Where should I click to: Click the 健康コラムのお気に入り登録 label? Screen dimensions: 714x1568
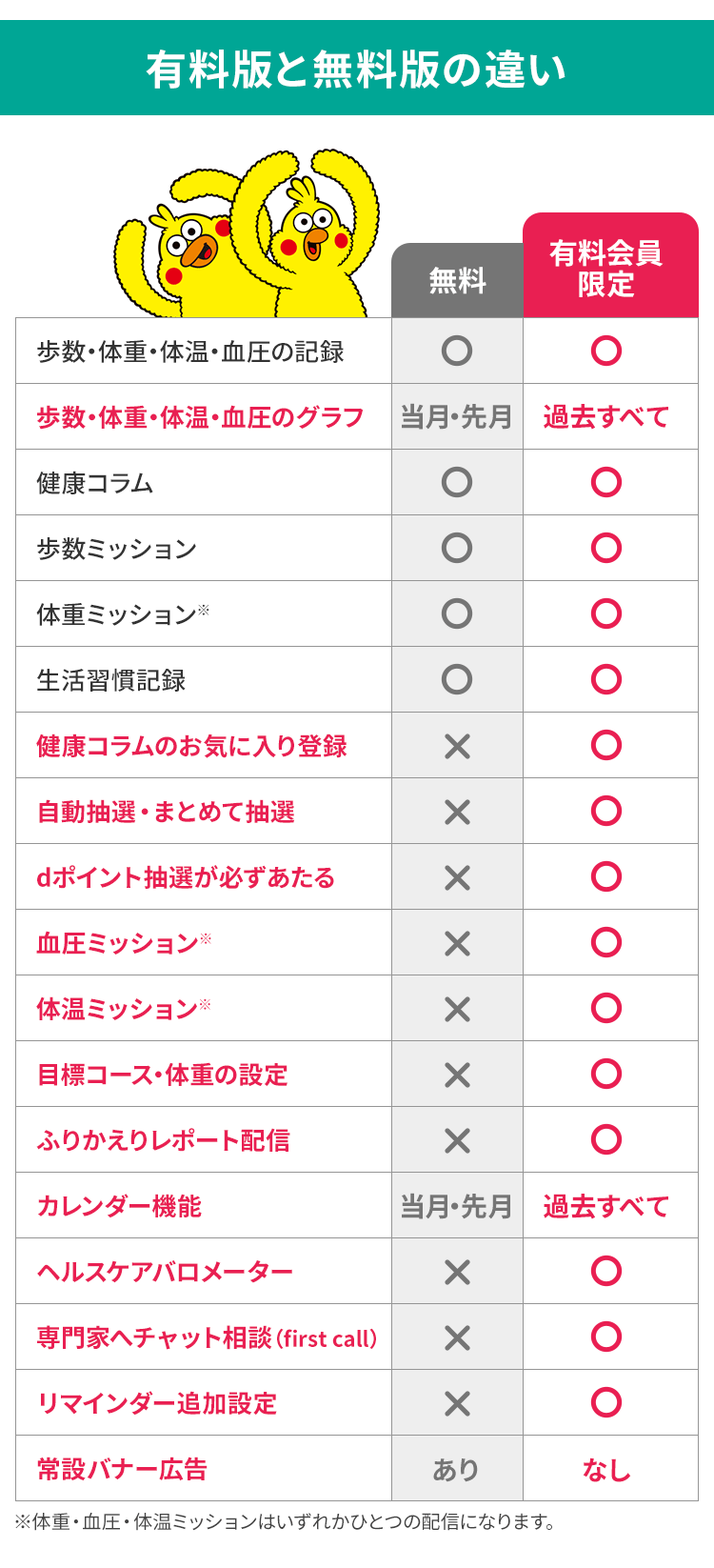coord(191,746)
